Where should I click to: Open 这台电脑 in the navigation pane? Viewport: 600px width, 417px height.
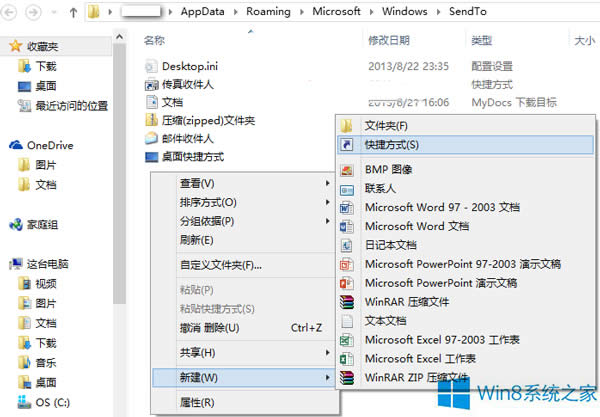47,264
